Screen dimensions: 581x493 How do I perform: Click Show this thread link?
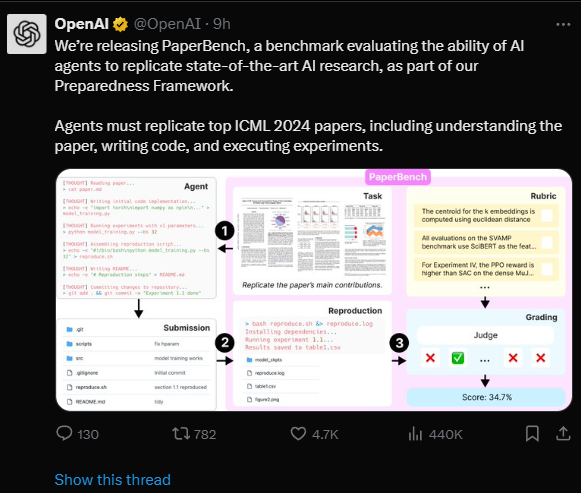click(x=112, y=480)
